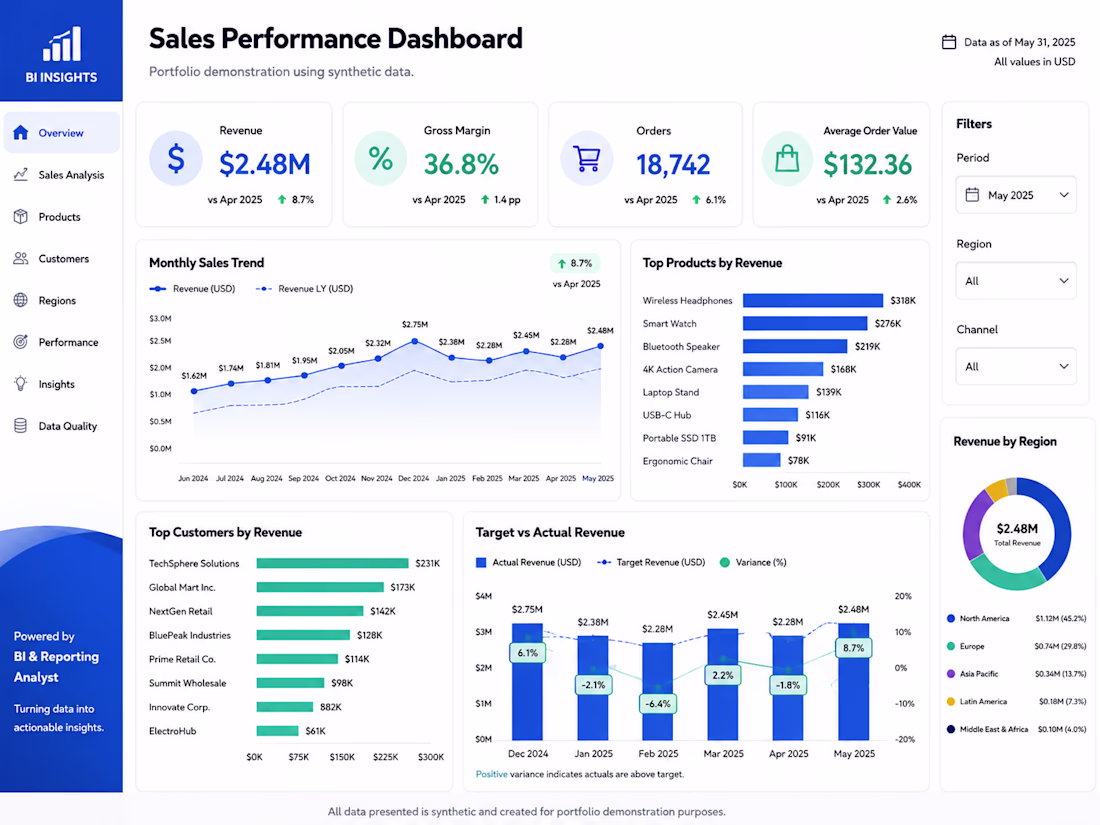Viewport: 1100px width, 825px height.
Task: Toggle Revenue (USD) legend in sales trend
Action: [x=192, y=288]
